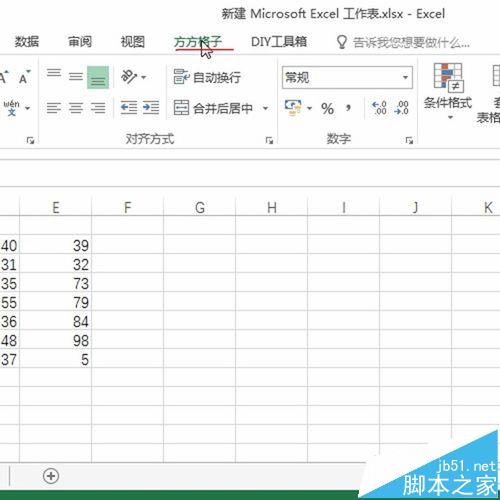
Task: Open 对齐方式 alignment dialog launcher
Action: tap(269, 140)
